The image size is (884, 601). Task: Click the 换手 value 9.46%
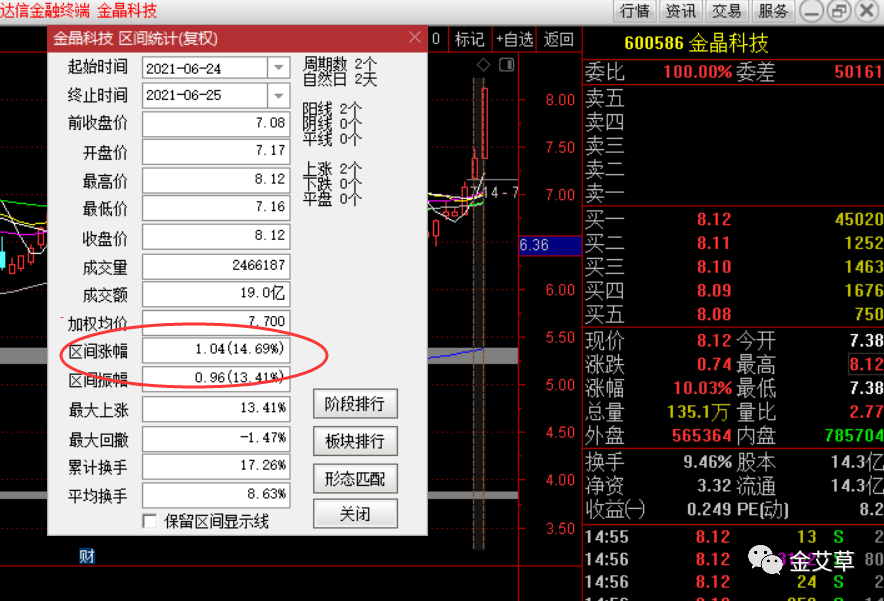tap(708, 462)
